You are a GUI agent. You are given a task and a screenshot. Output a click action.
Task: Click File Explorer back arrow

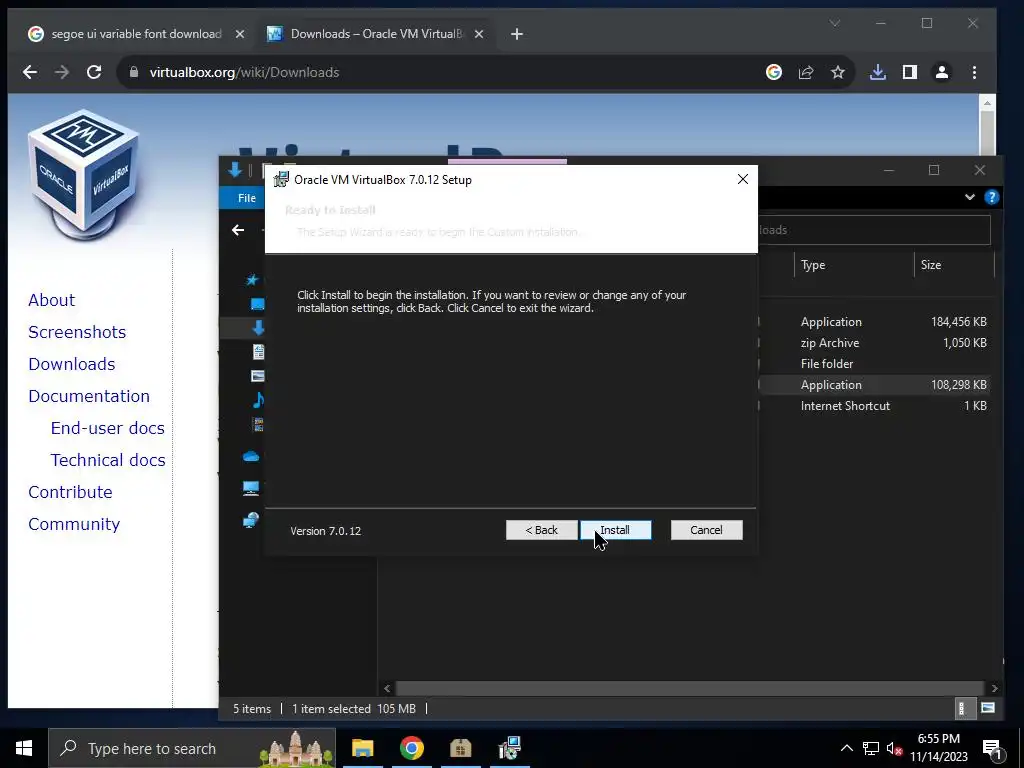pyautogui.click(x=238, y=230)
